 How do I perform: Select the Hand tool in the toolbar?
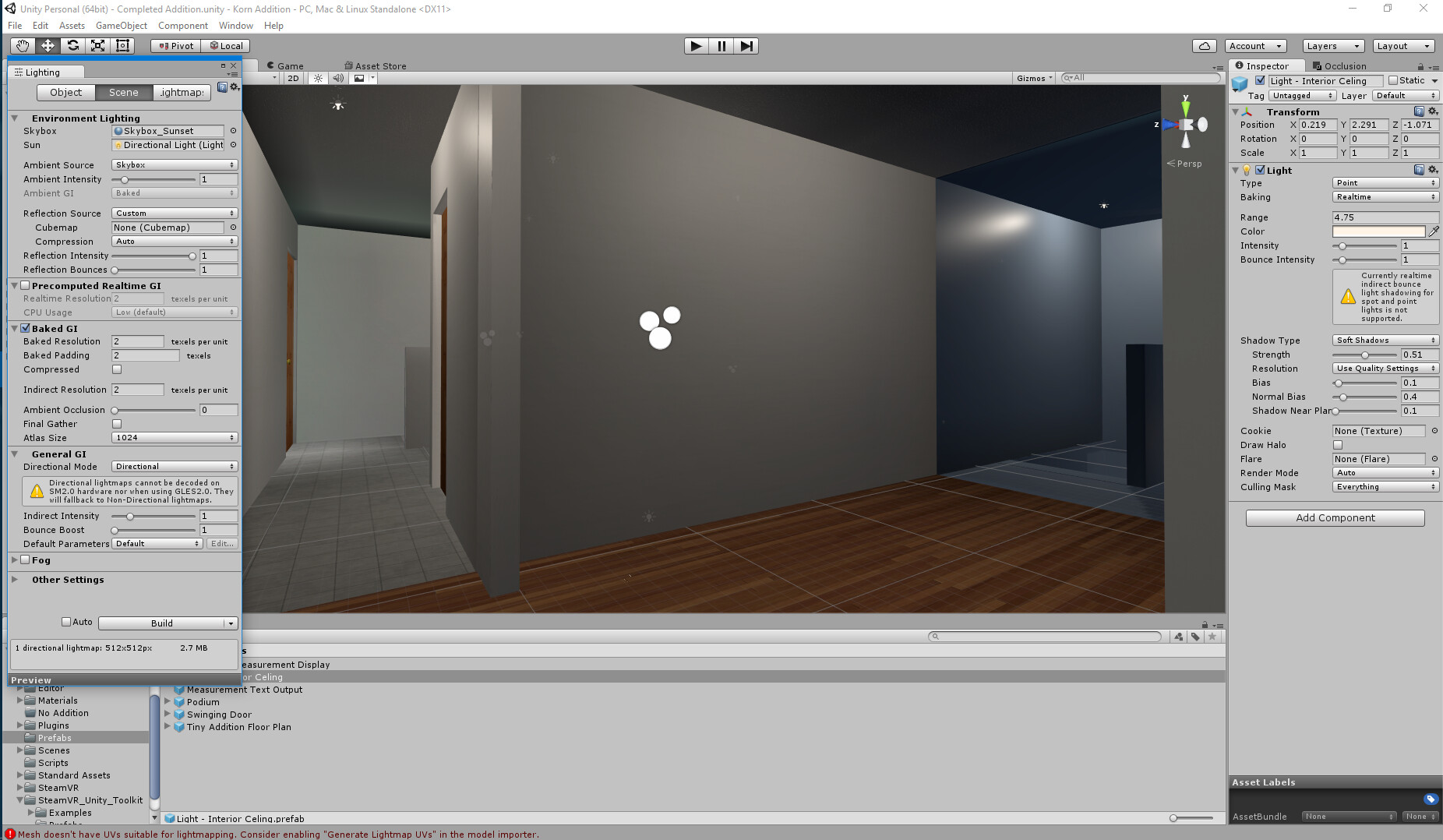[x=22, y=45]
